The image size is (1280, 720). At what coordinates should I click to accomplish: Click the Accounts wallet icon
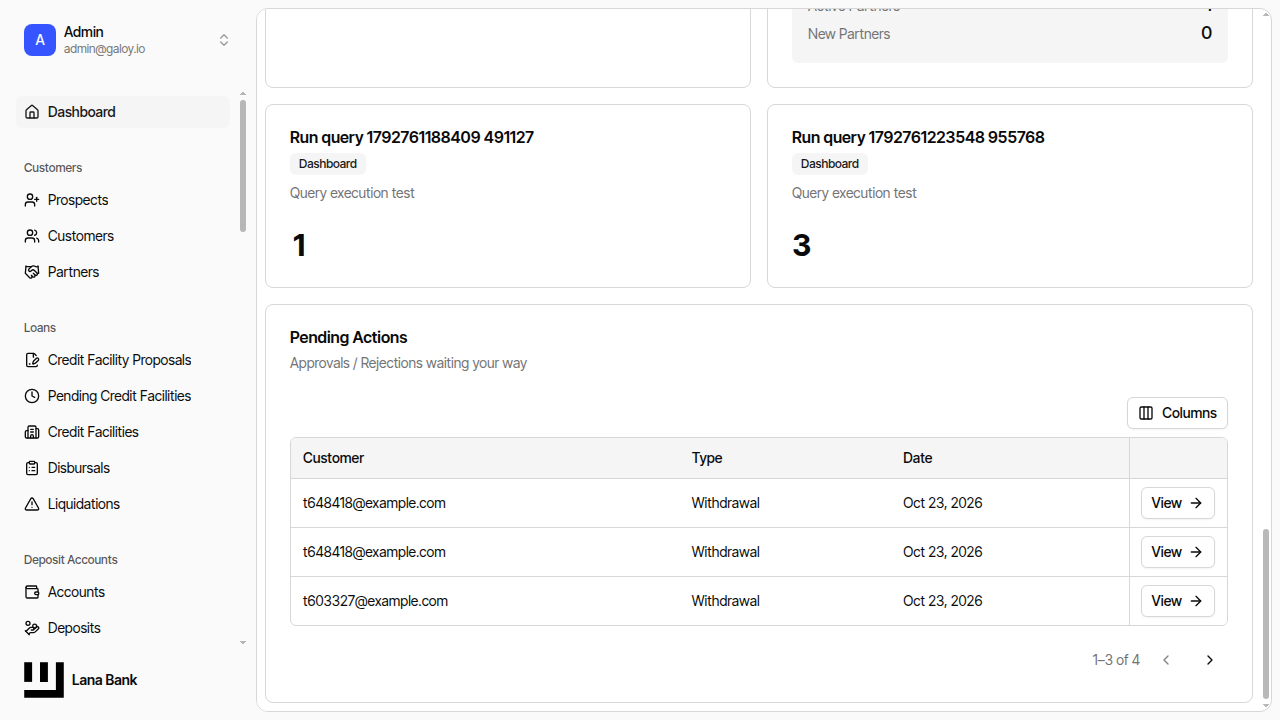(32, 592)
